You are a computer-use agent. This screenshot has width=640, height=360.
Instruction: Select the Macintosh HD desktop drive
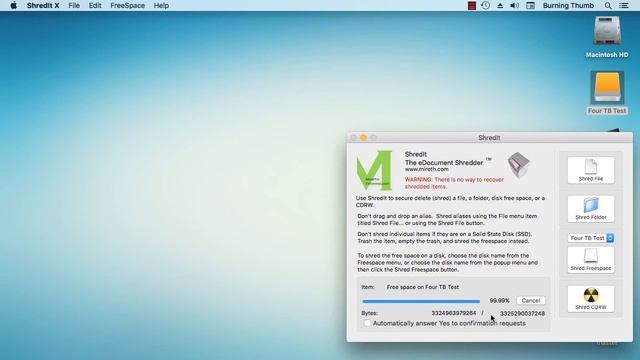607,37
